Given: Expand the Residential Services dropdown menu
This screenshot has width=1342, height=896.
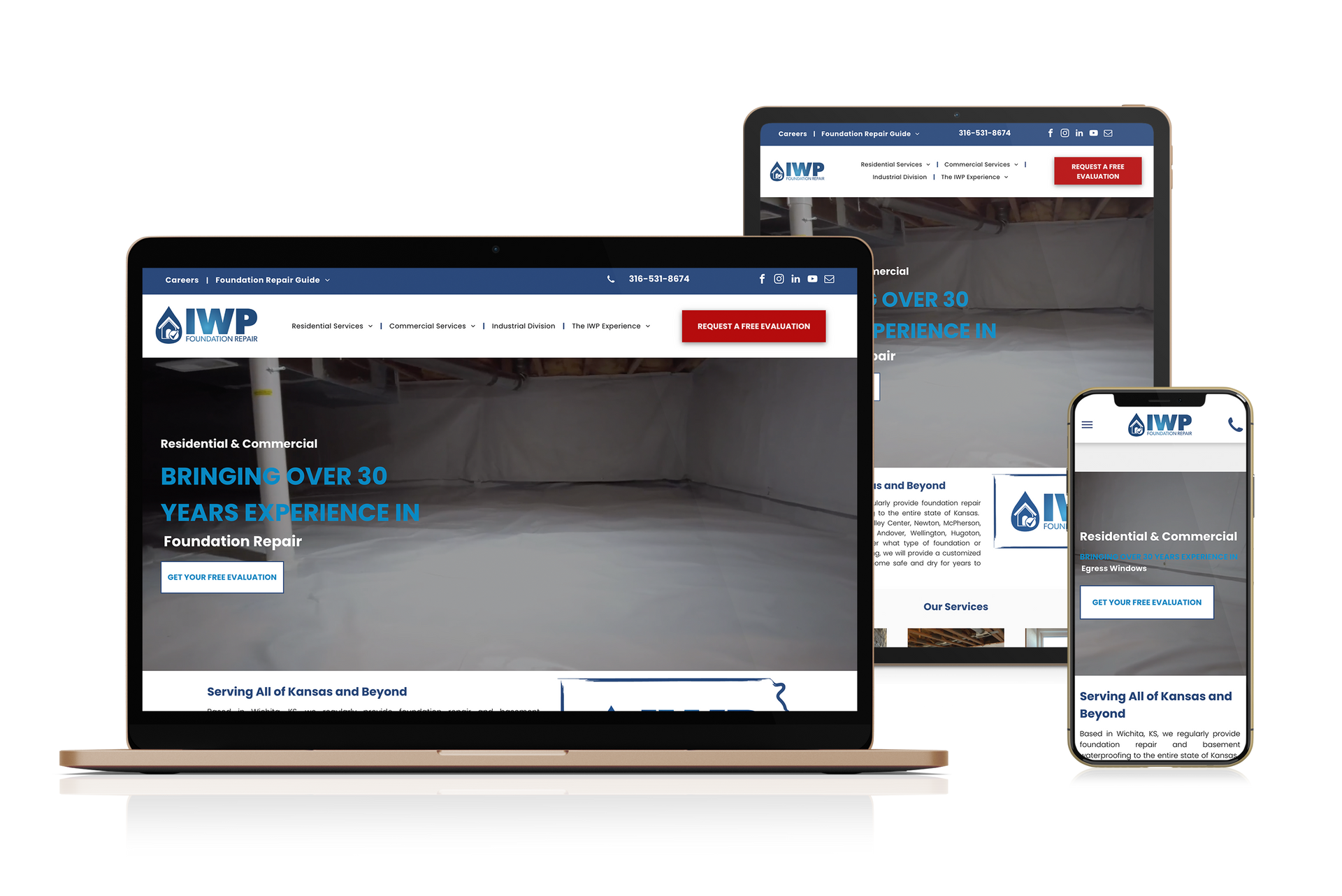Looking at the screenshot, I should [x=333, y=326].
